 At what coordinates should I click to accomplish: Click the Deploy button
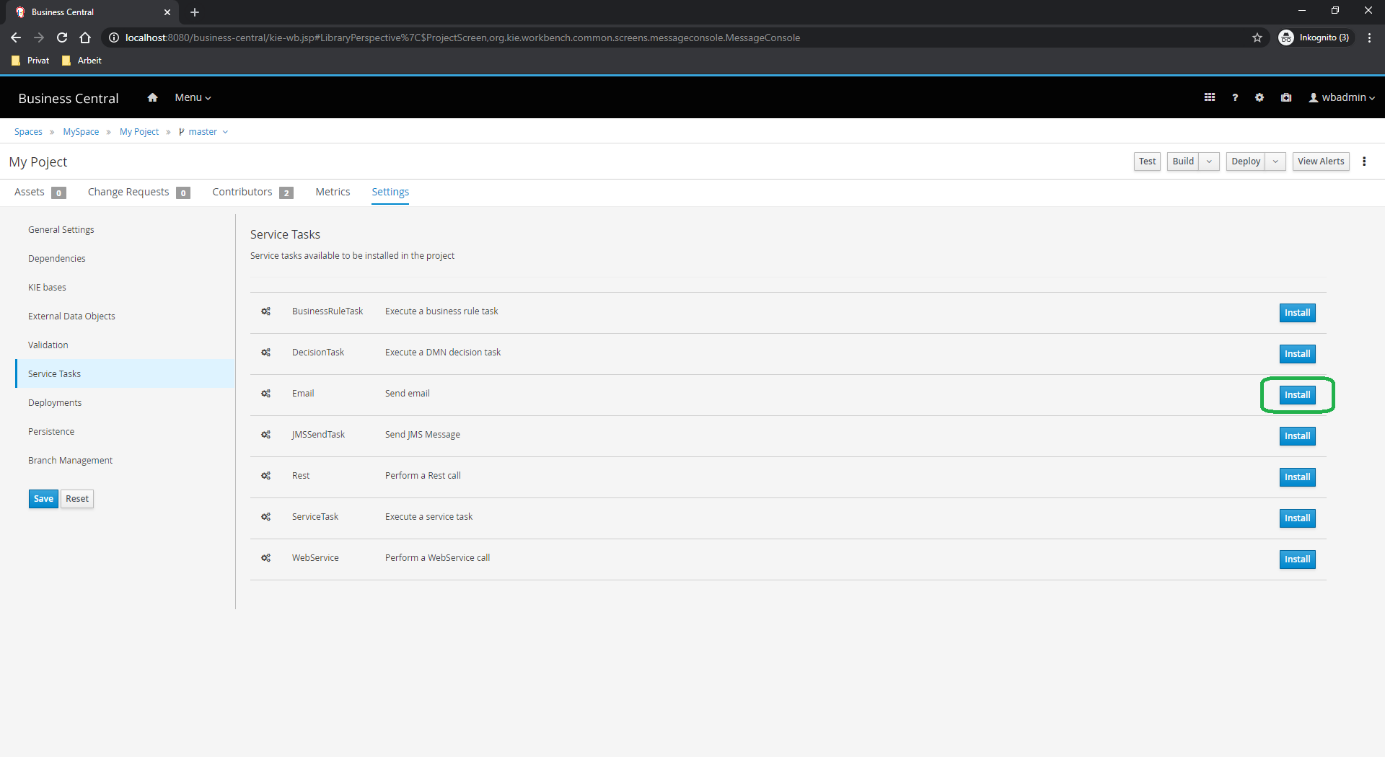point(1246,161)
